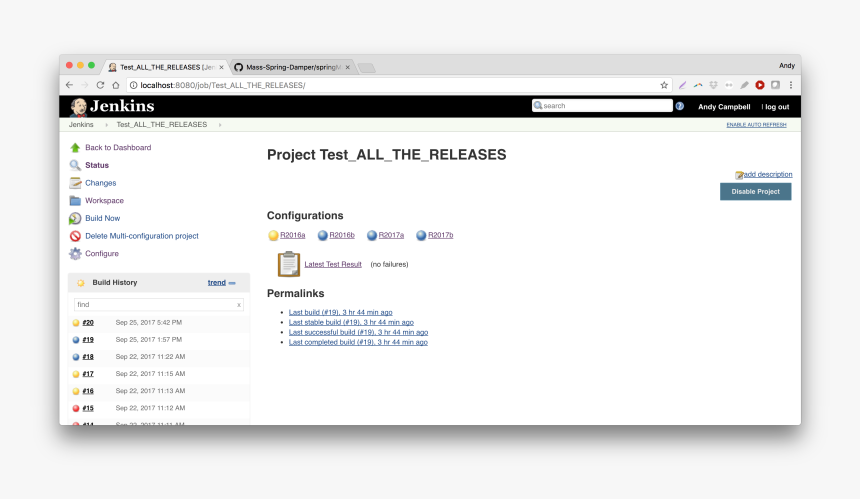Click the build history find field
This screenshot has width=860, height=499.
click(159, 305)
